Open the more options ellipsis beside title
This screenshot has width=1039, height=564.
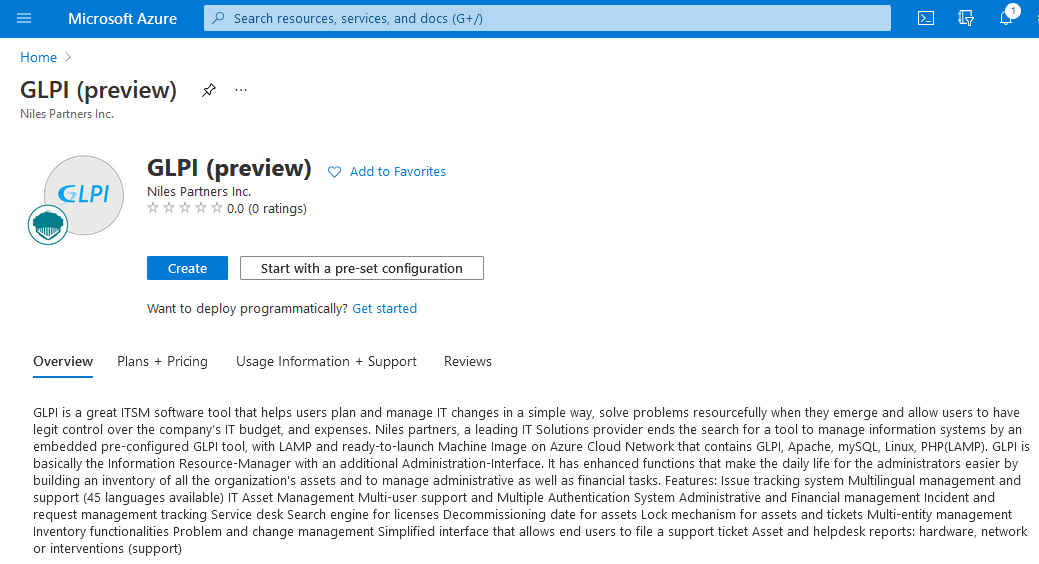241,90
